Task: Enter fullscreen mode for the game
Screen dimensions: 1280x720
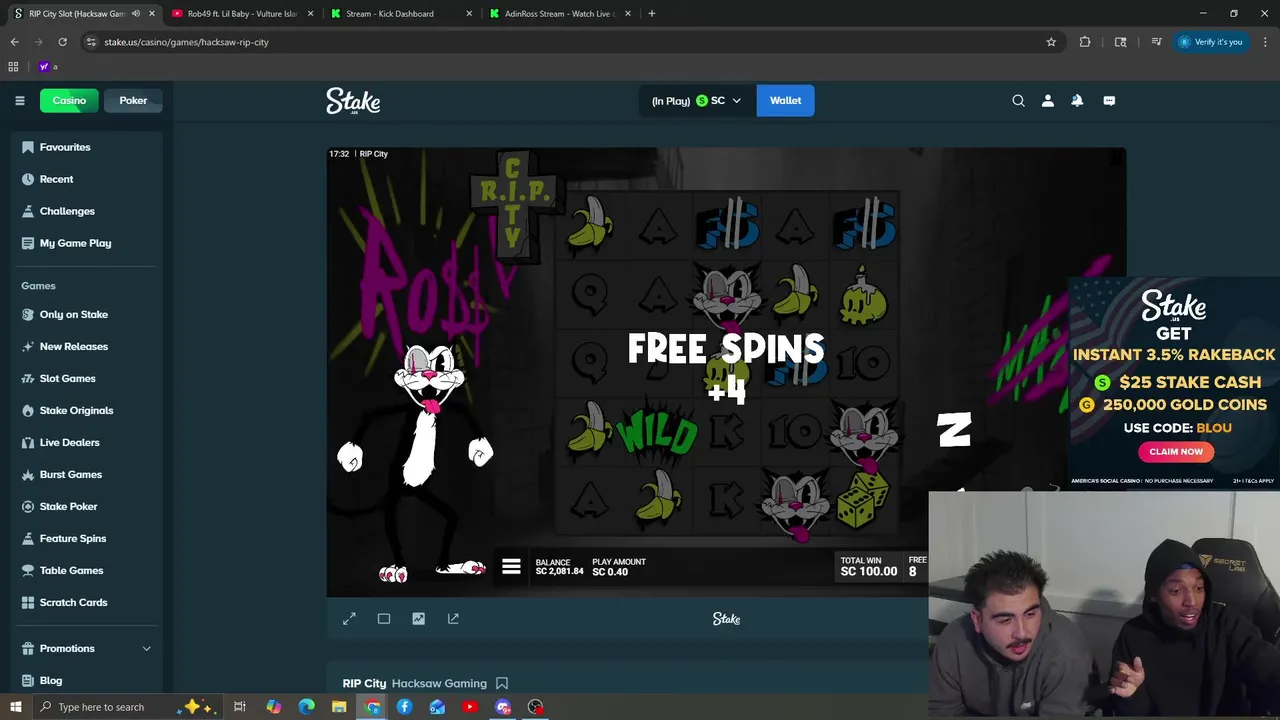Action: pyautogui.click(x=349, y=619)
